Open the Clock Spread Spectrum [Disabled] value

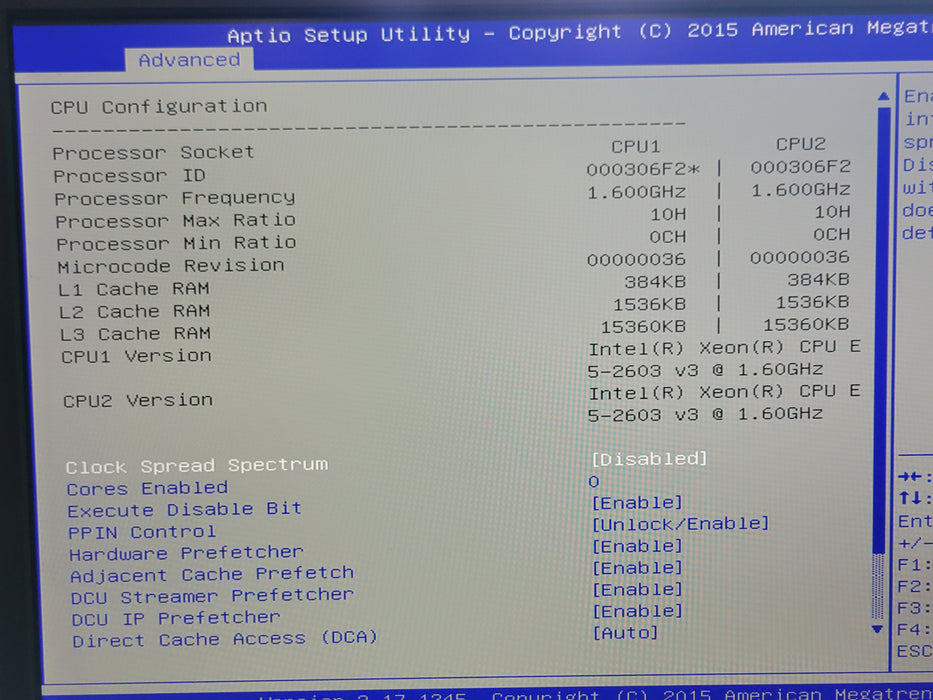pyautogui.click(x=649, y=459)
